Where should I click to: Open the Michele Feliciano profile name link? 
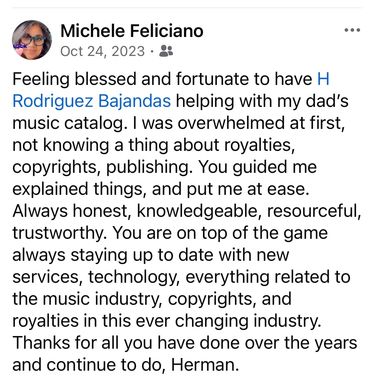pos(132,31)
